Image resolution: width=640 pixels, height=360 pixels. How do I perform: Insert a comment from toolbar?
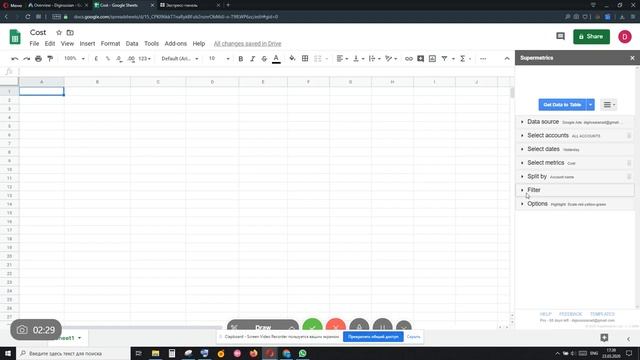pos(420,59)
